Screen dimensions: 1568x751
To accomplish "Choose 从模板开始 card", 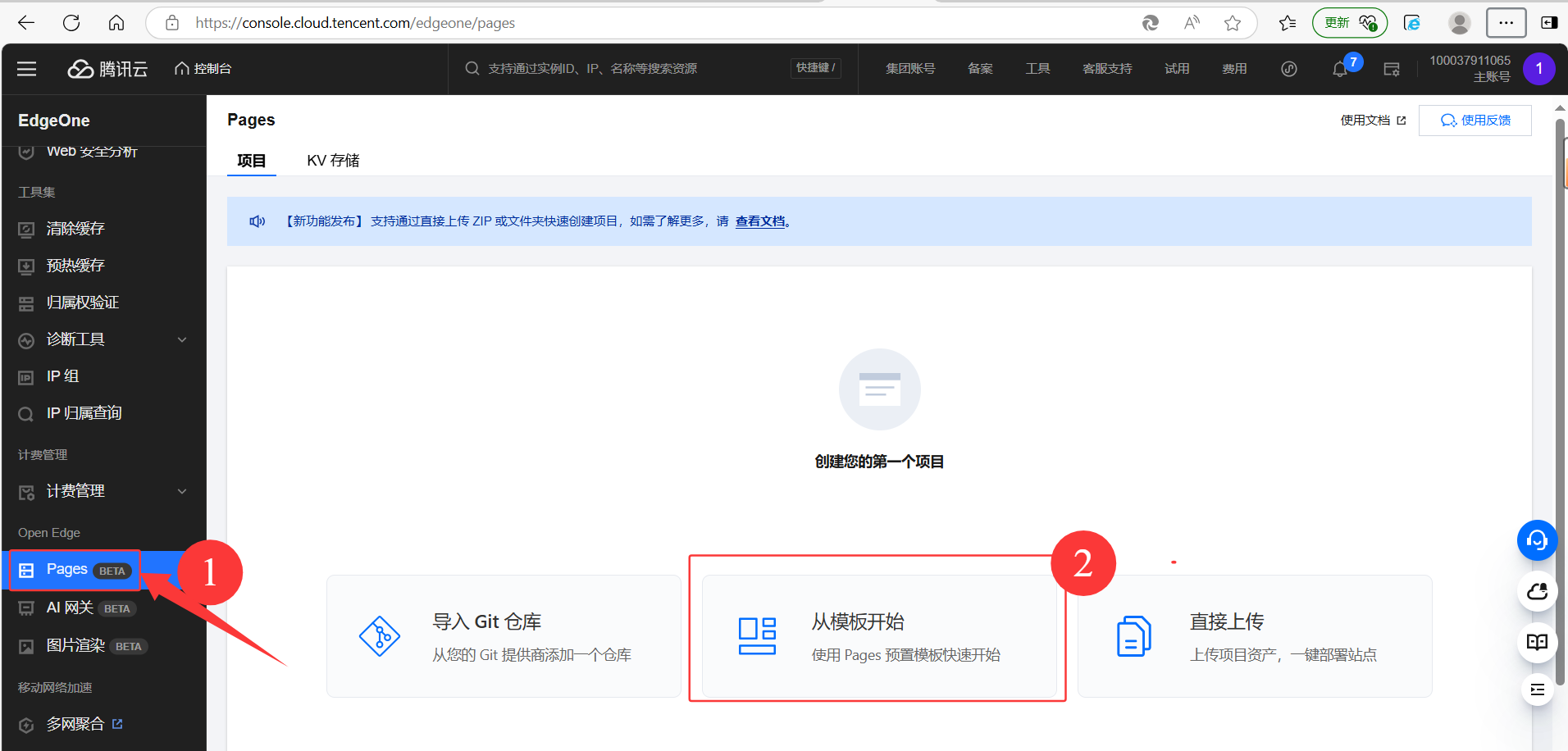I will pyautogui.click(x=879, y=636).
